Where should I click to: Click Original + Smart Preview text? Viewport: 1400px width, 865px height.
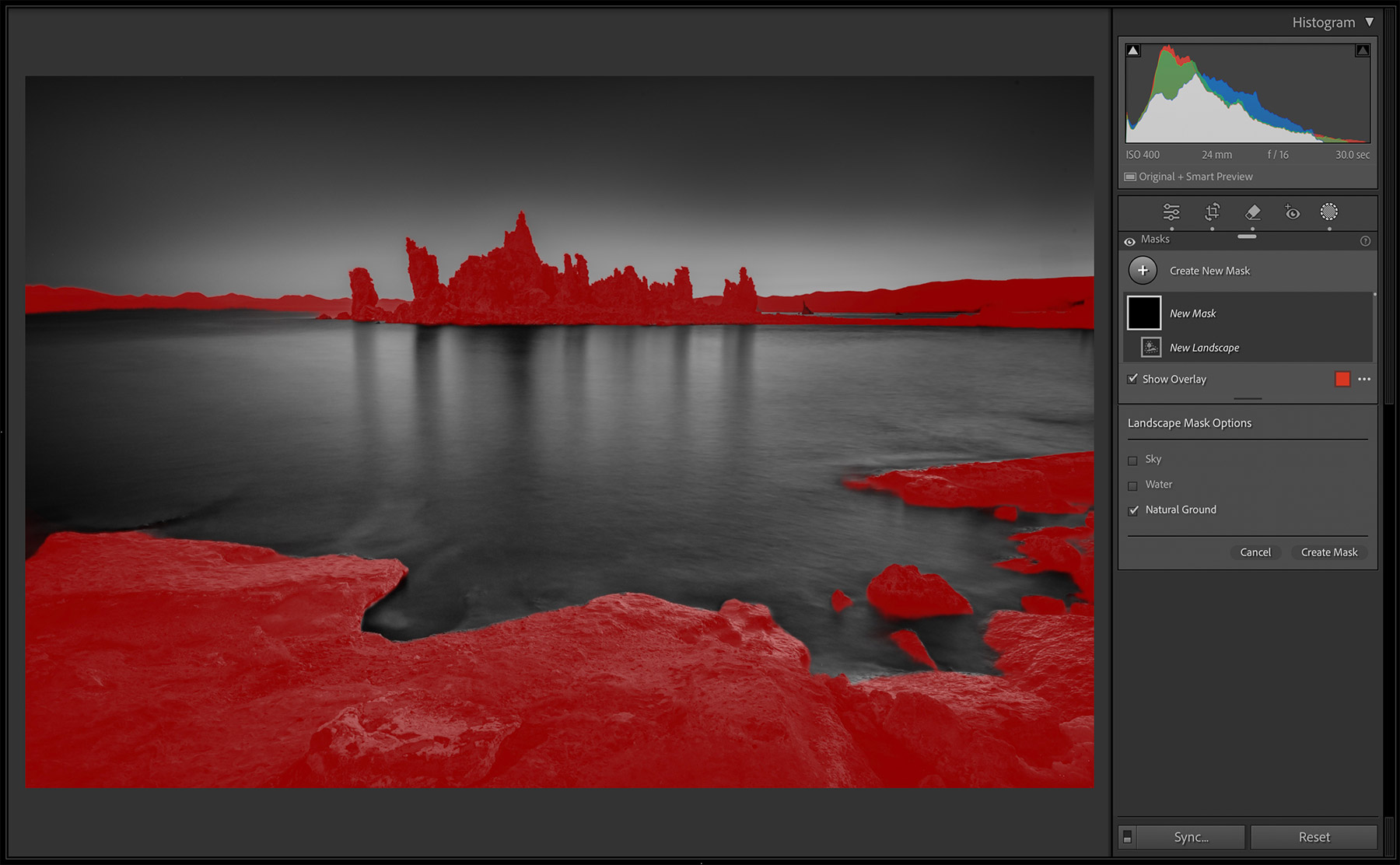click(1195, 177)
